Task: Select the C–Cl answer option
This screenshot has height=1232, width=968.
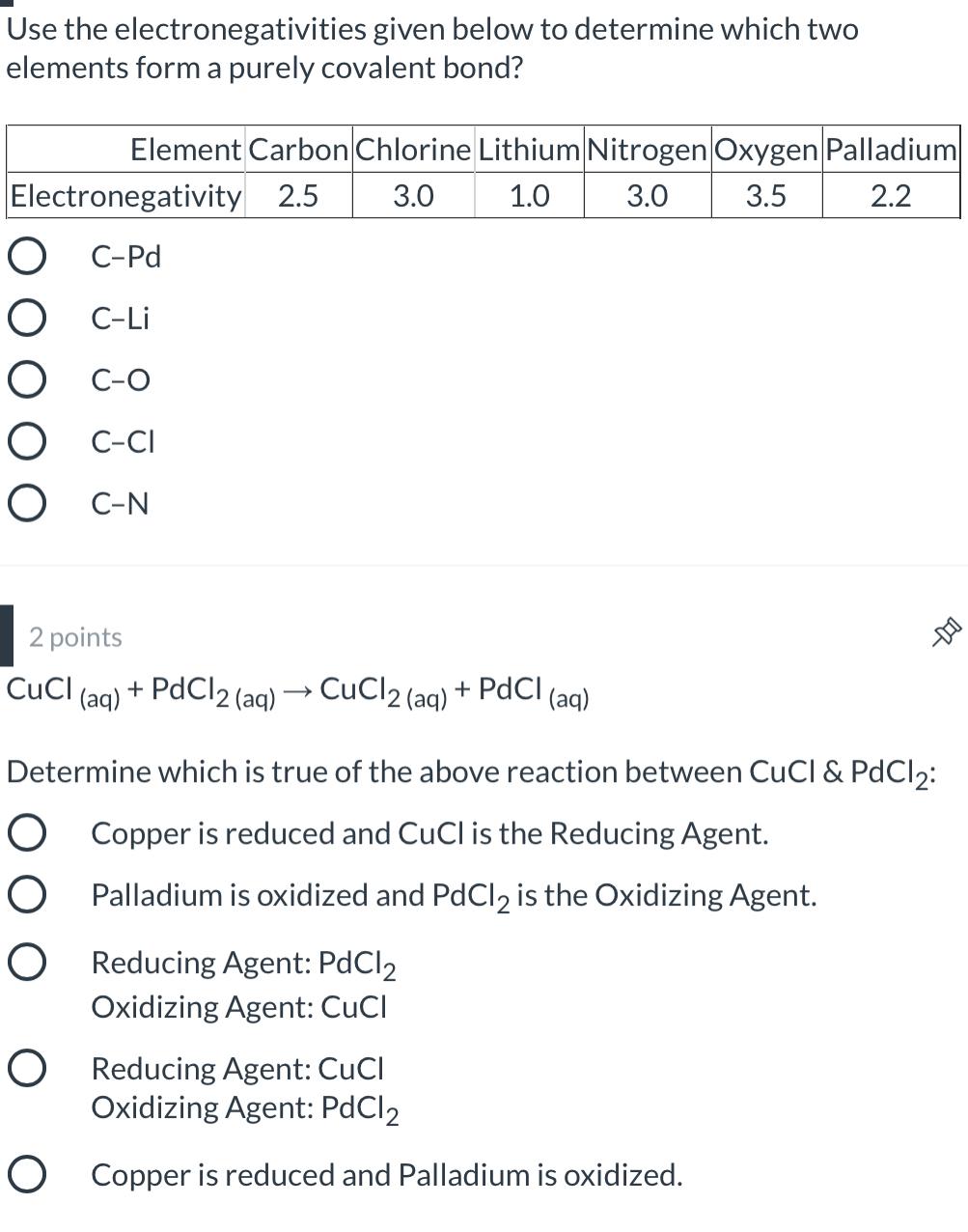Action: 28,440
